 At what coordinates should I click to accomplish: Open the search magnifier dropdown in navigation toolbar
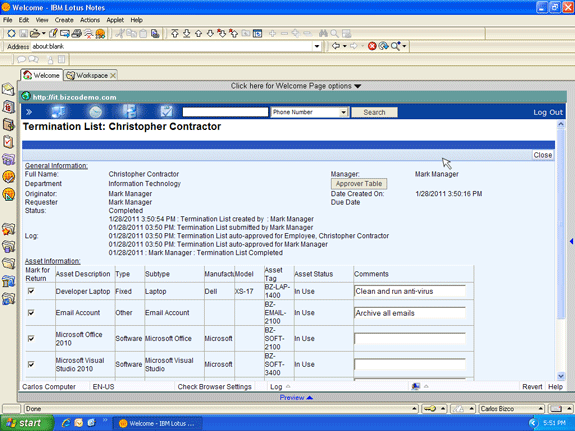click(x=404, y=46)
